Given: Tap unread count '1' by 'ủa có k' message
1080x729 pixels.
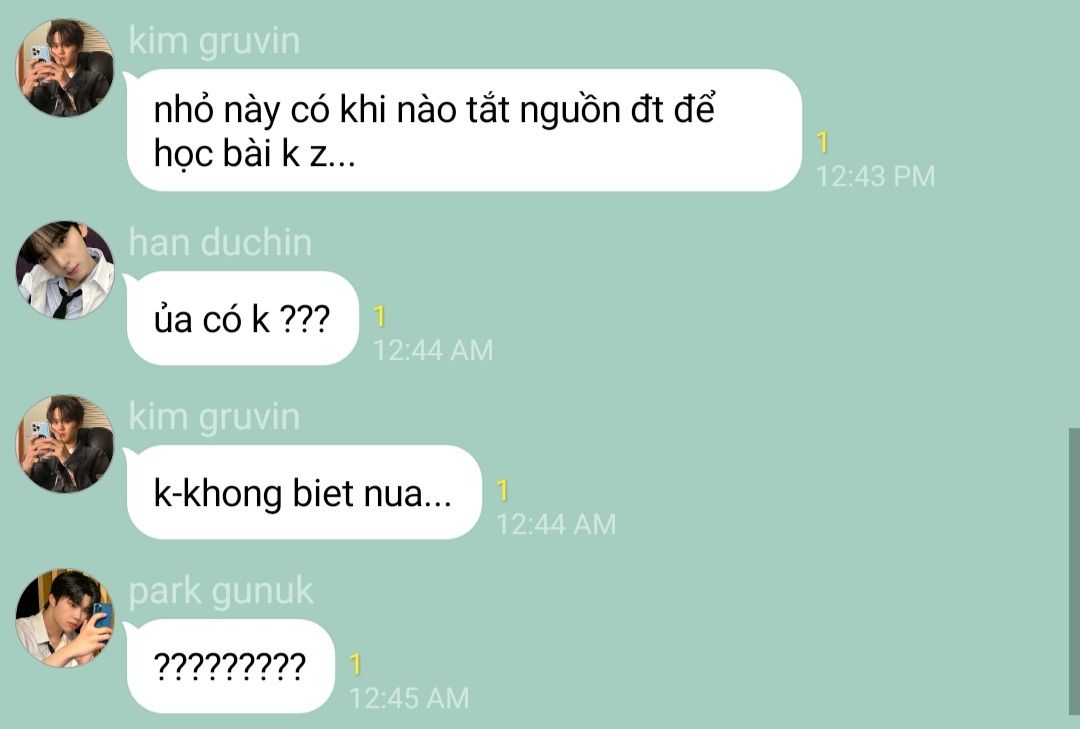Looking at the screenshot, I should pyautogui.click(x=380, y=317).
